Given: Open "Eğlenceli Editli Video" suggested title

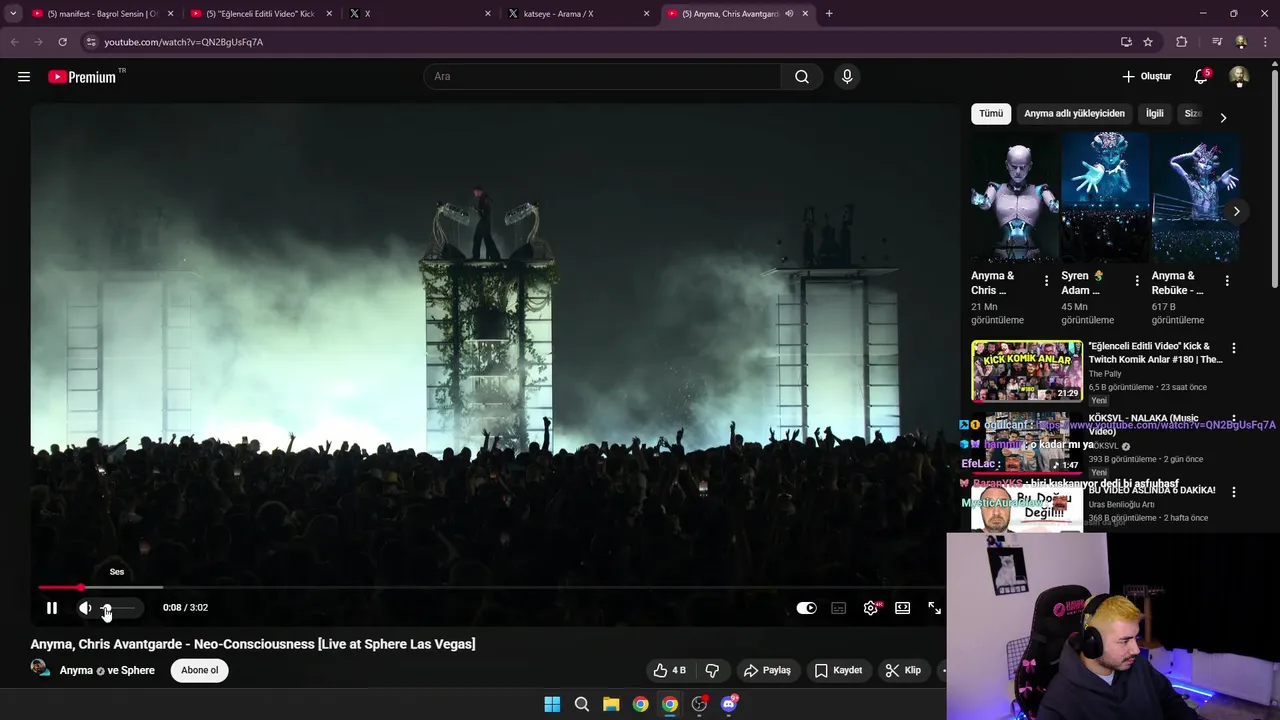Looking at the screenshot, I should [1155, 352].
